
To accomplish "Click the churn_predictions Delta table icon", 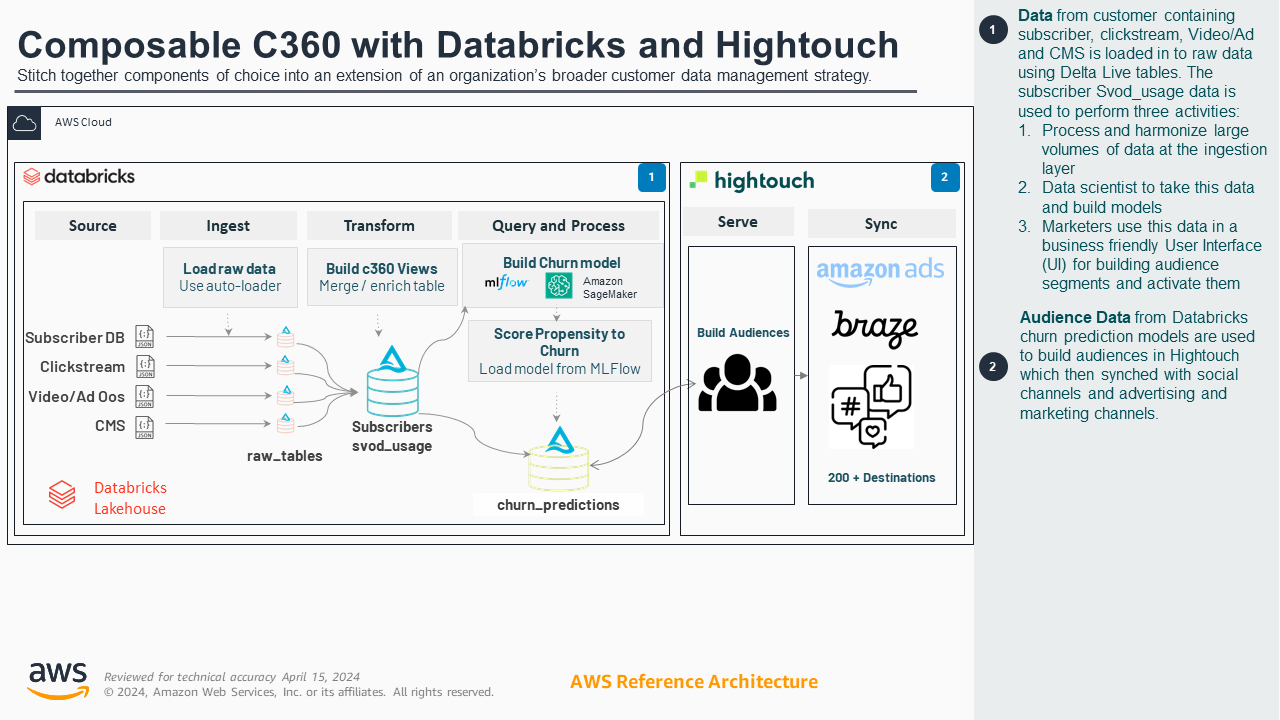I will (x=559, y=459).
